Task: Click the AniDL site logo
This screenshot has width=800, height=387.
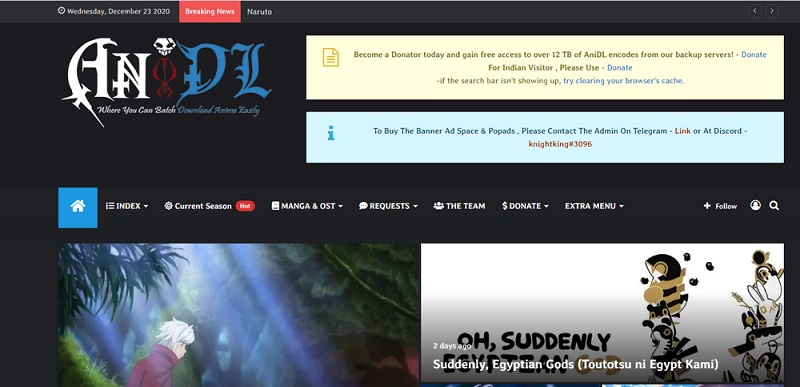Action: 167,82
